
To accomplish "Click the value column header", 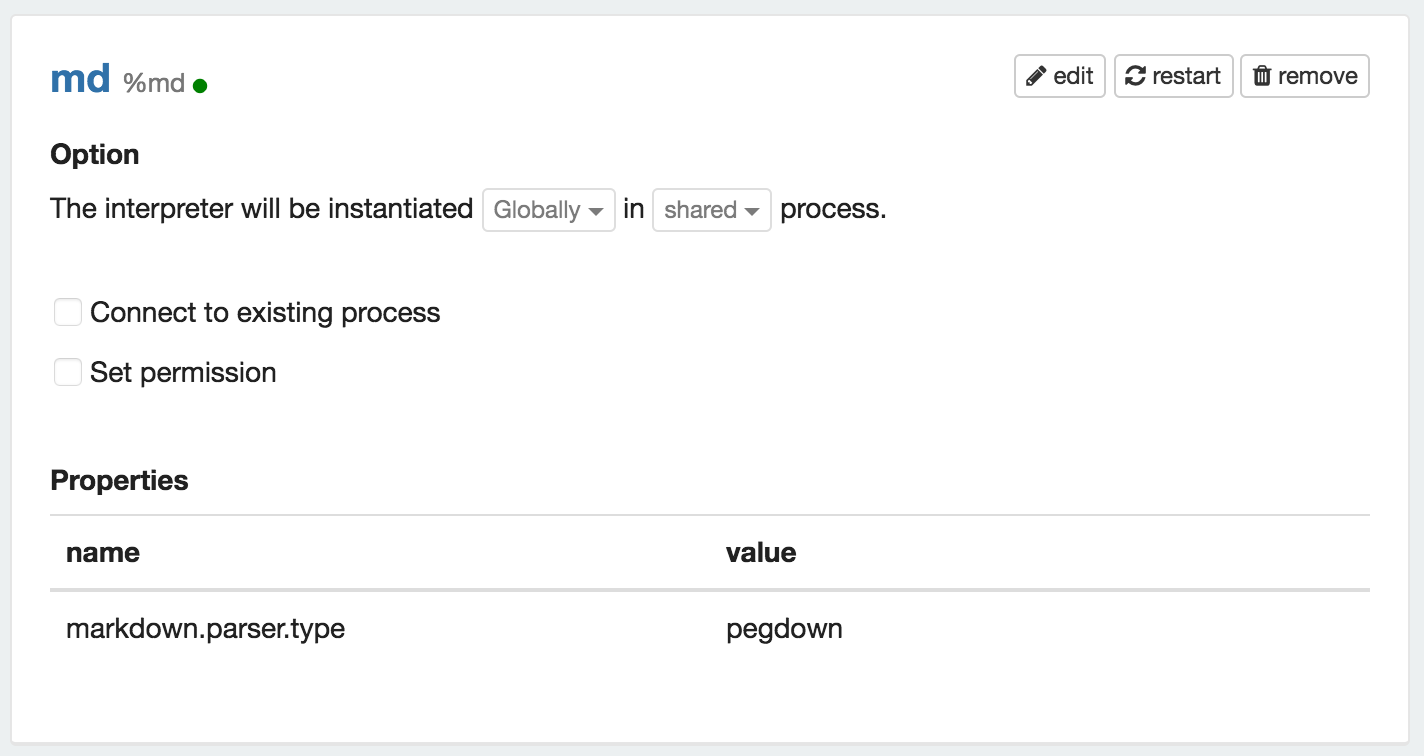I will pos(761,552).
